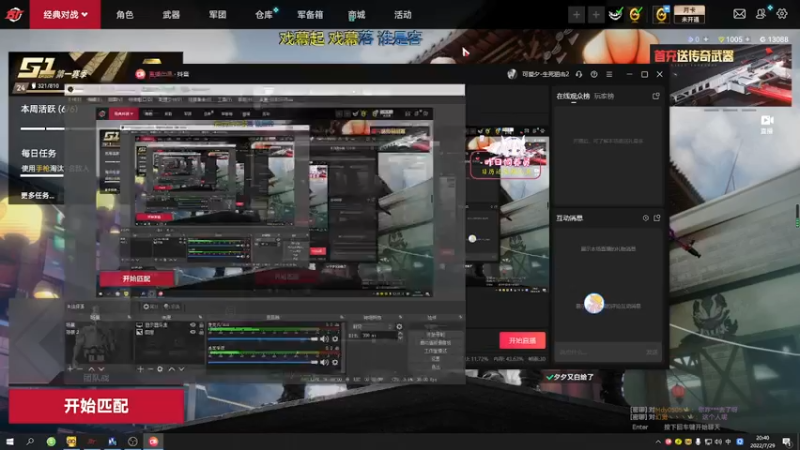The image size is (800, 450).
Task: Open the game settings gear icon
Action: (x=782, y=14)
